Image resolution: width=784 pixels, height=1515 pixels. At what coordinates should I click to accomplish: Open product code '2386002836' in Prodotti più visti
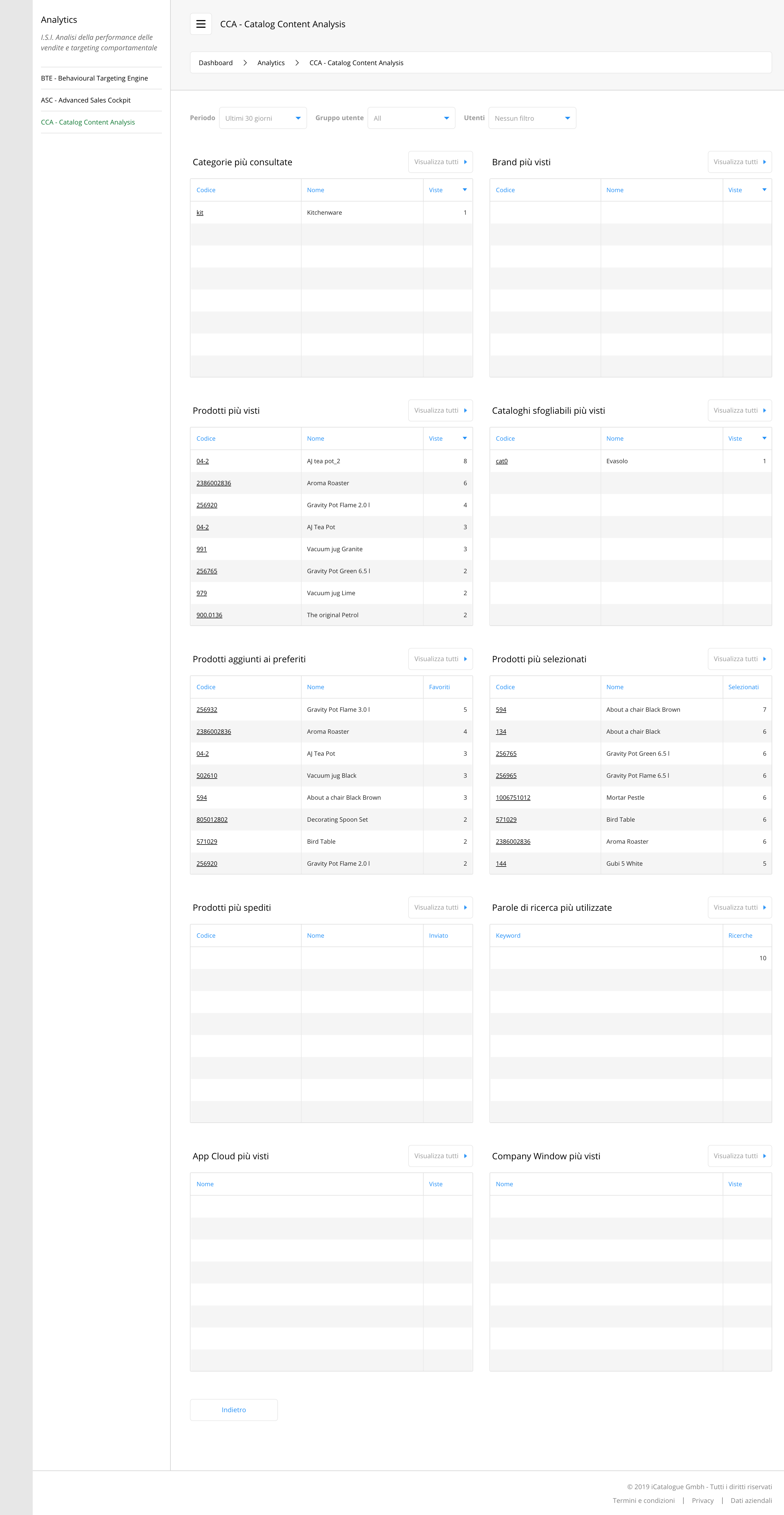(x=214, y=483)
